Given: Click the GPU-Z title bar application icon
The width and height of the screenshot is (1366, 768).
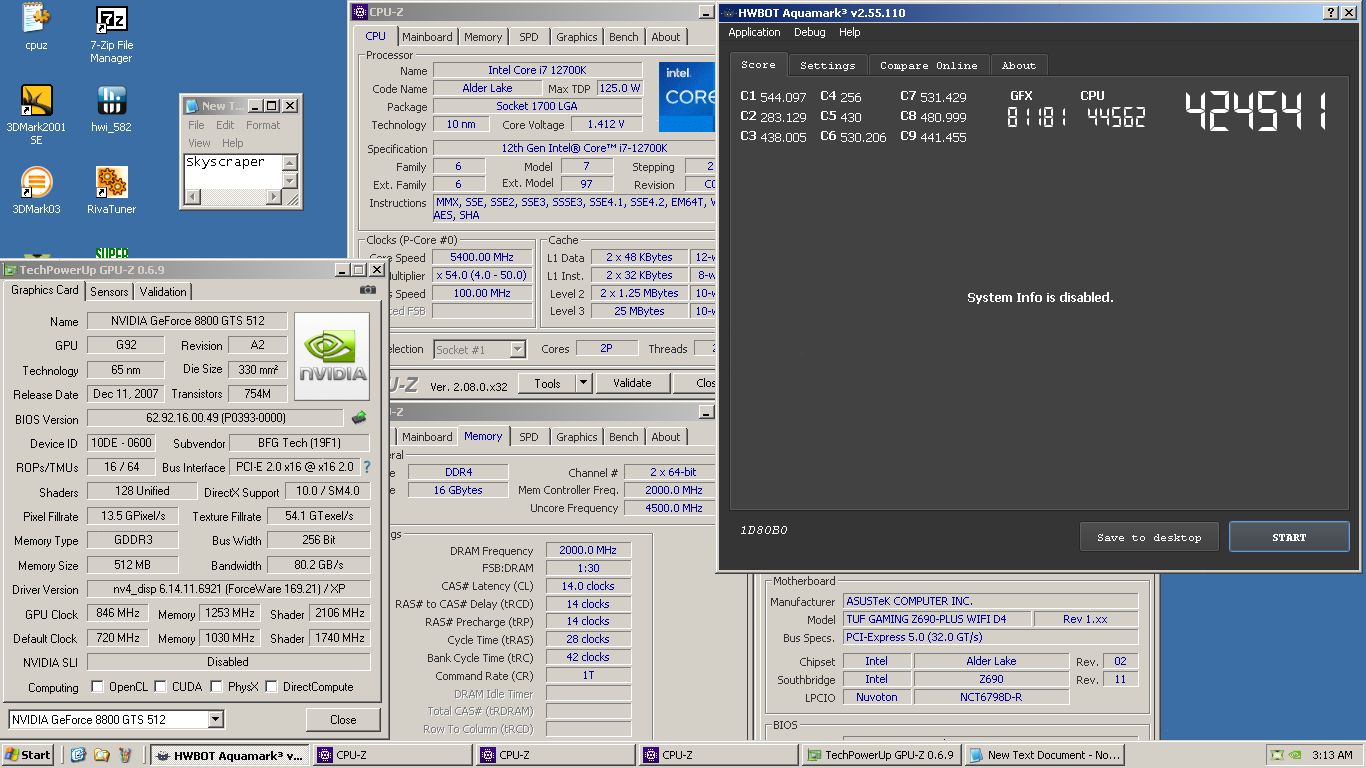Looking at the screenshot, I should point(11,270).
